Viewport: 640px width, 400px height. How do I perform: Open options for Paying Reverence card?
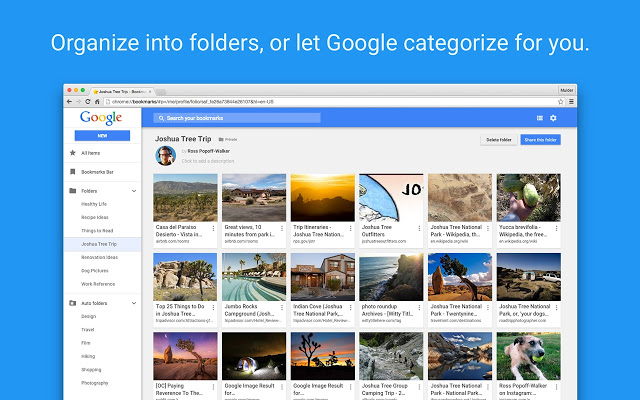[213, 387]
